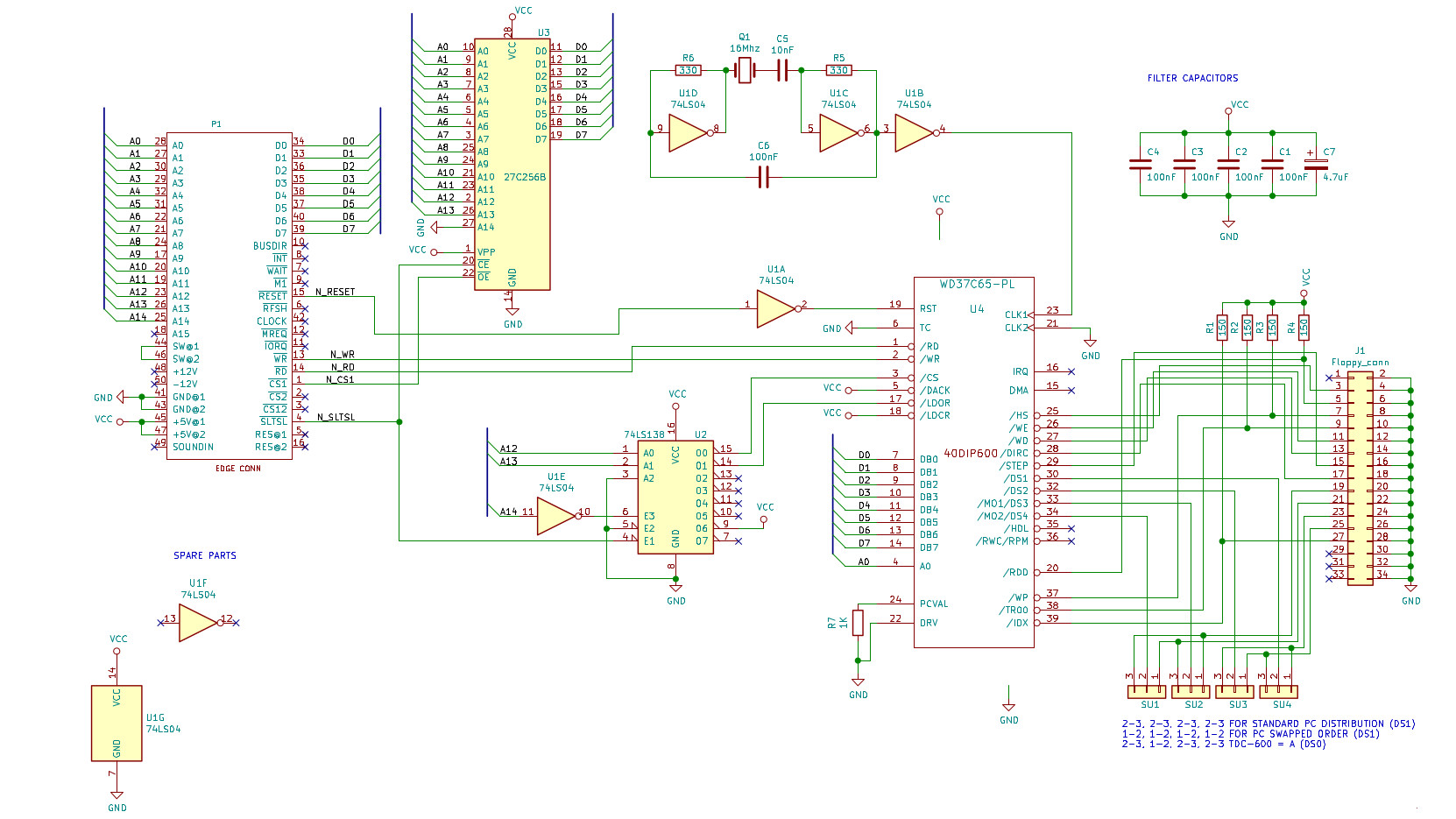Select the U1D inverter gate
The height and width of the screenshot is (819, 1456).
(687, 133)
